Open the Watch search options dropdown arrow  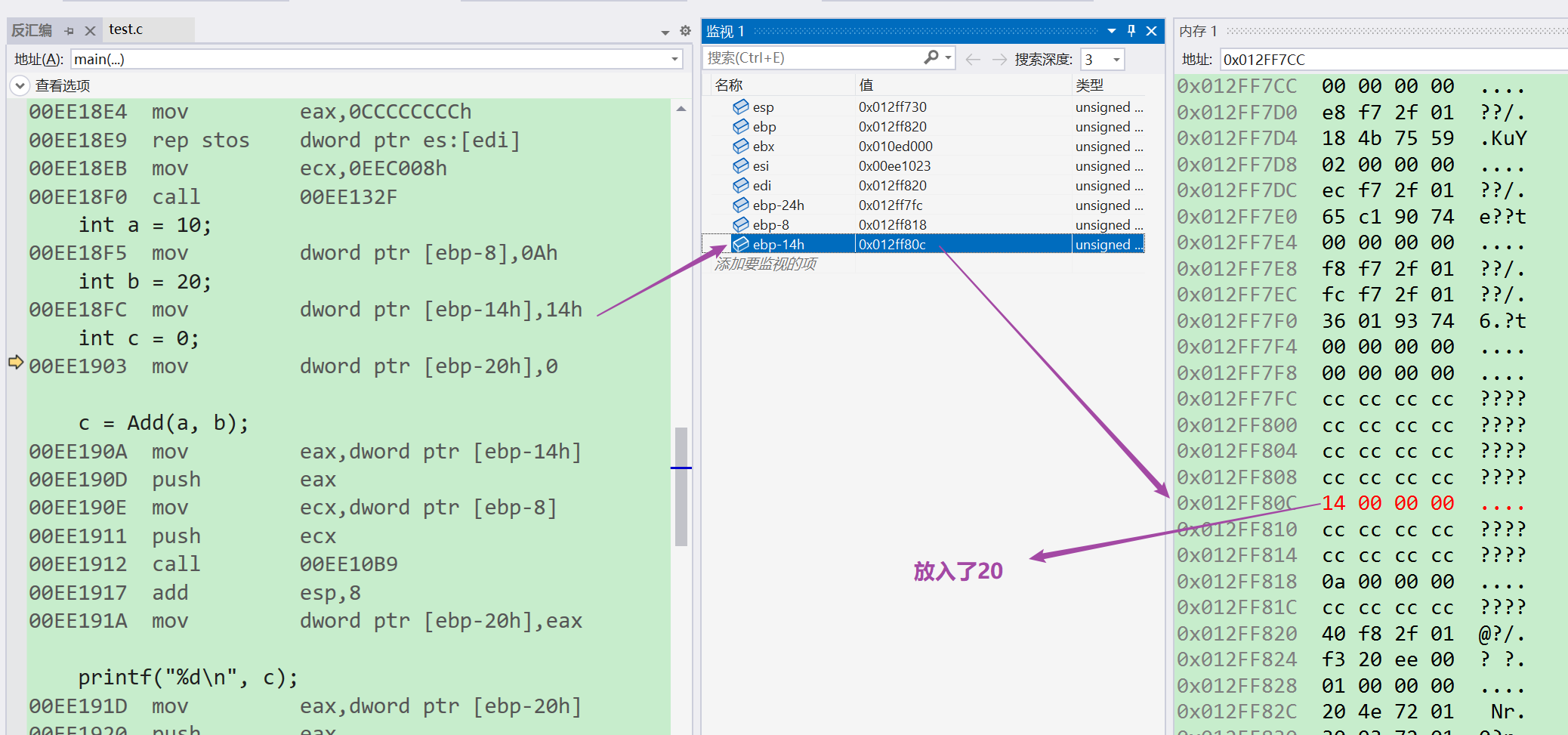948,58
